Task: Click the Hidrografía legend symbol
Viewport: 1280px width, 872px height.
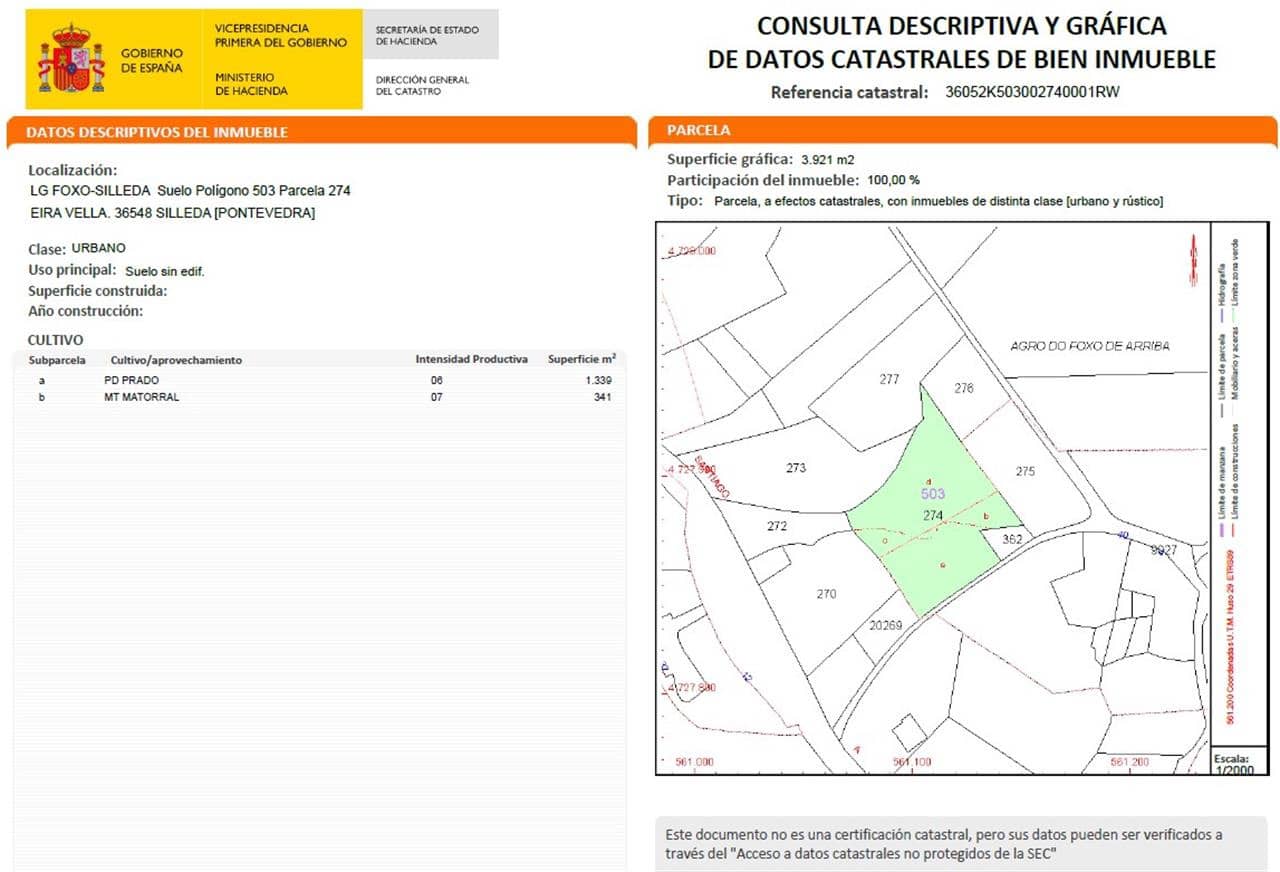Action: click(x=1221, y=314)
